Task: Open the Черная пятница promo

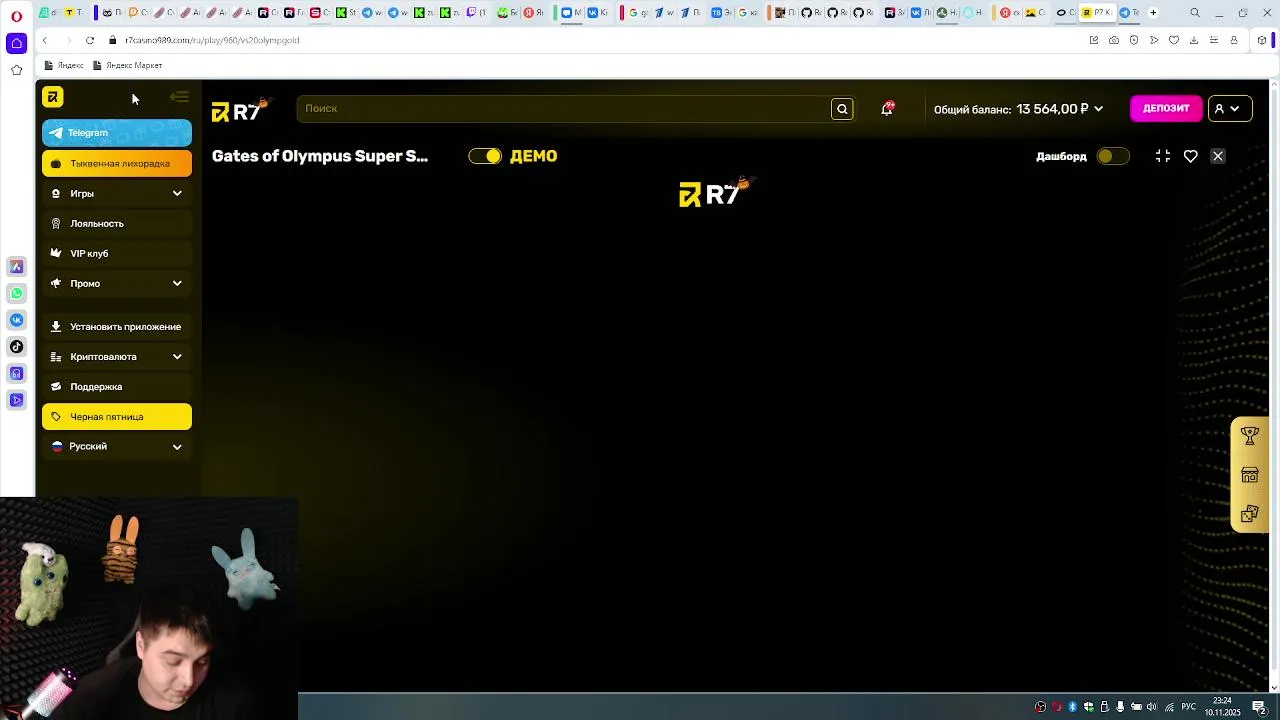Action: pos(117,416)
